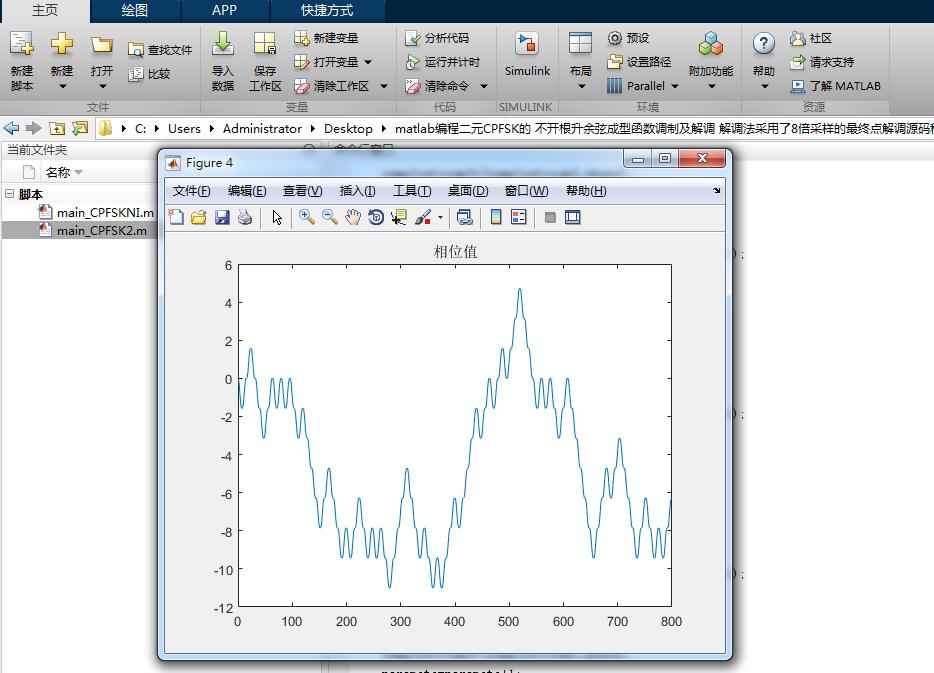Viewport: 934px width, 673px height.
Task: Open the 编辑(E) menu in Figure 4
Action: 247,191
